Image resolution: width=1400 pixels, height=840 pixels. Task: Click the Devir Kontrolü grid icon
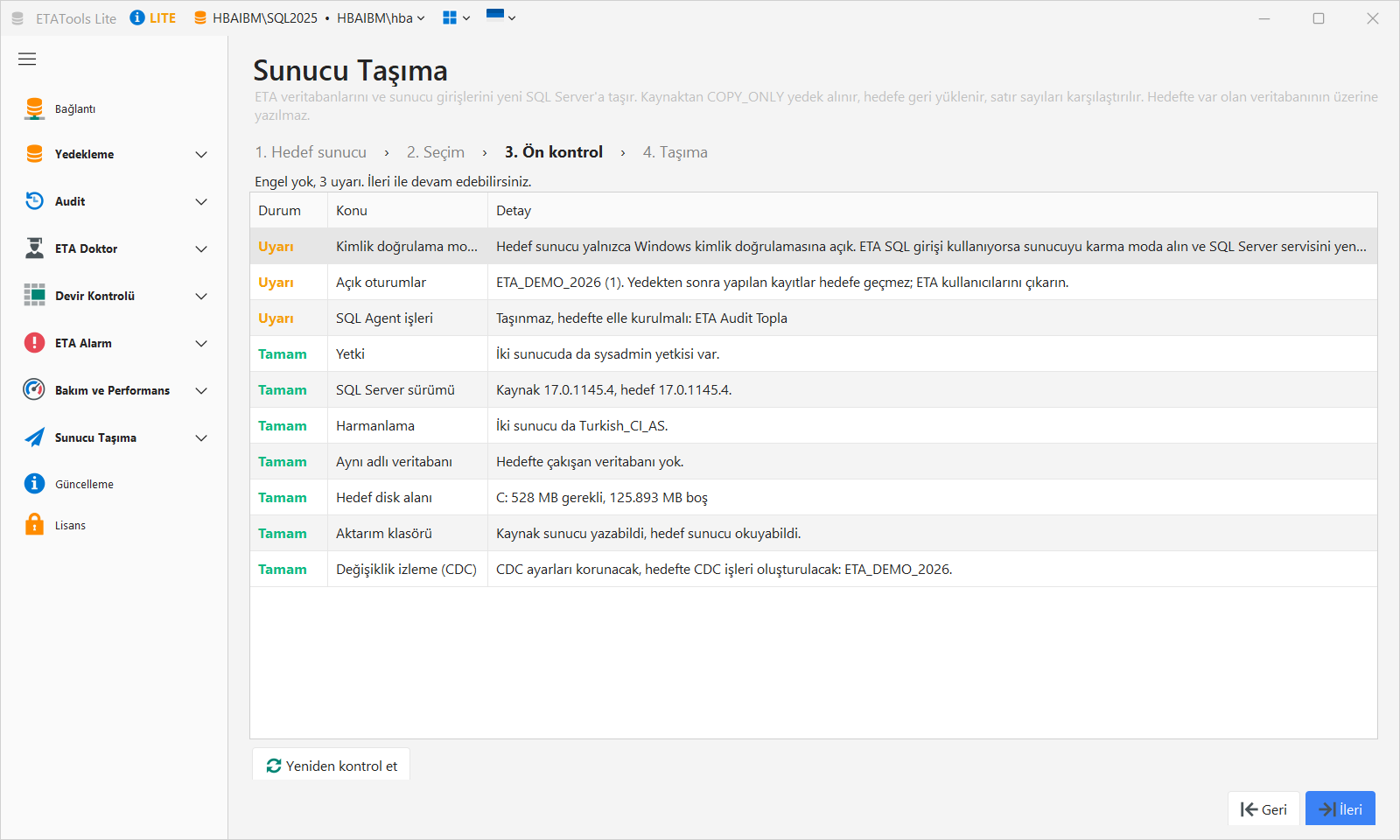34,296
